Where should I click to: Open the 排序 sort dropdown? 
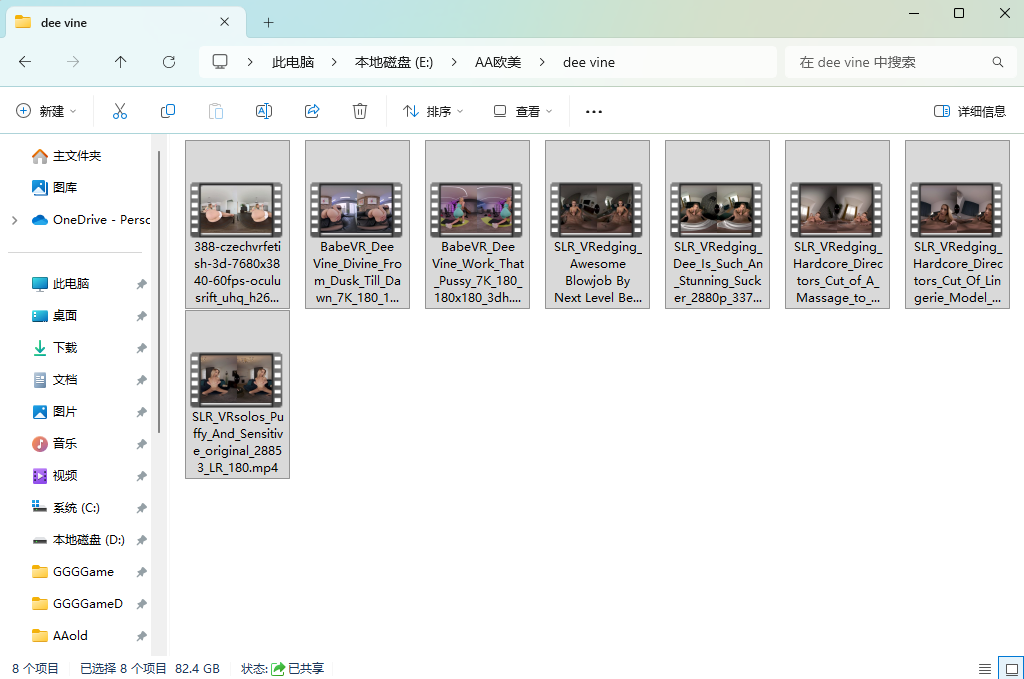click(433, 111)
